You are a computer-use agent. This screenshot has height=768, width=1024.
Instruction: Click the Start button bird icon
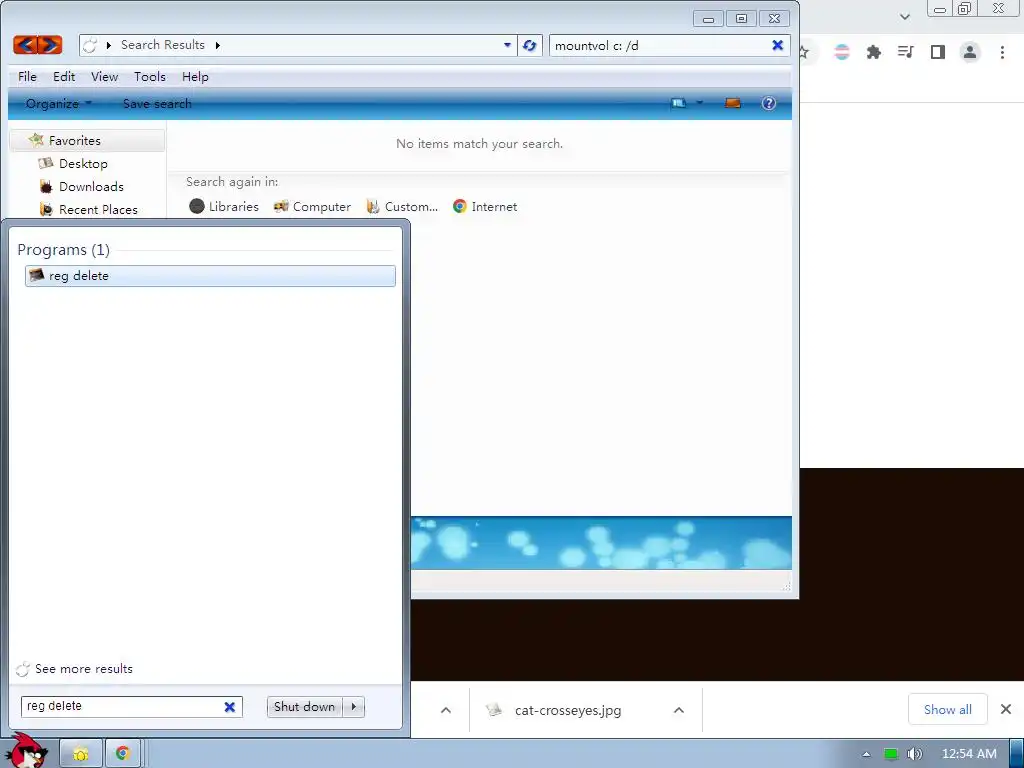coord(27,752)
